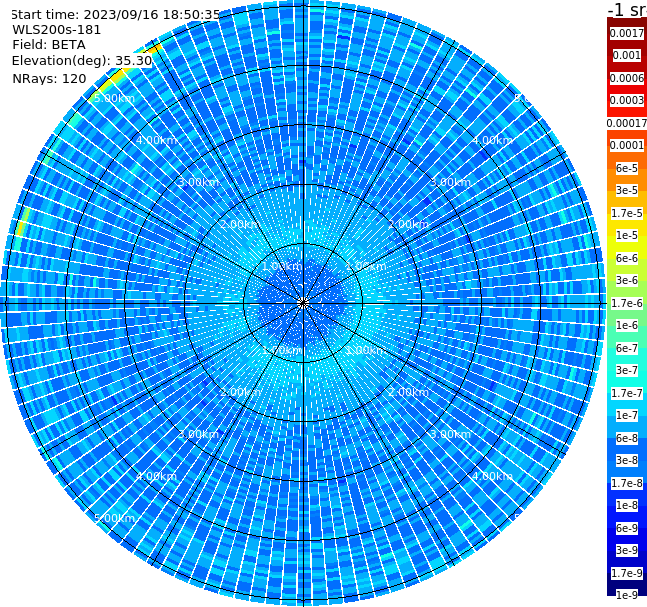The image size is (647, 607).
Task: Click the 1e-7 colorbar label
Action: [x=627, y=415]
